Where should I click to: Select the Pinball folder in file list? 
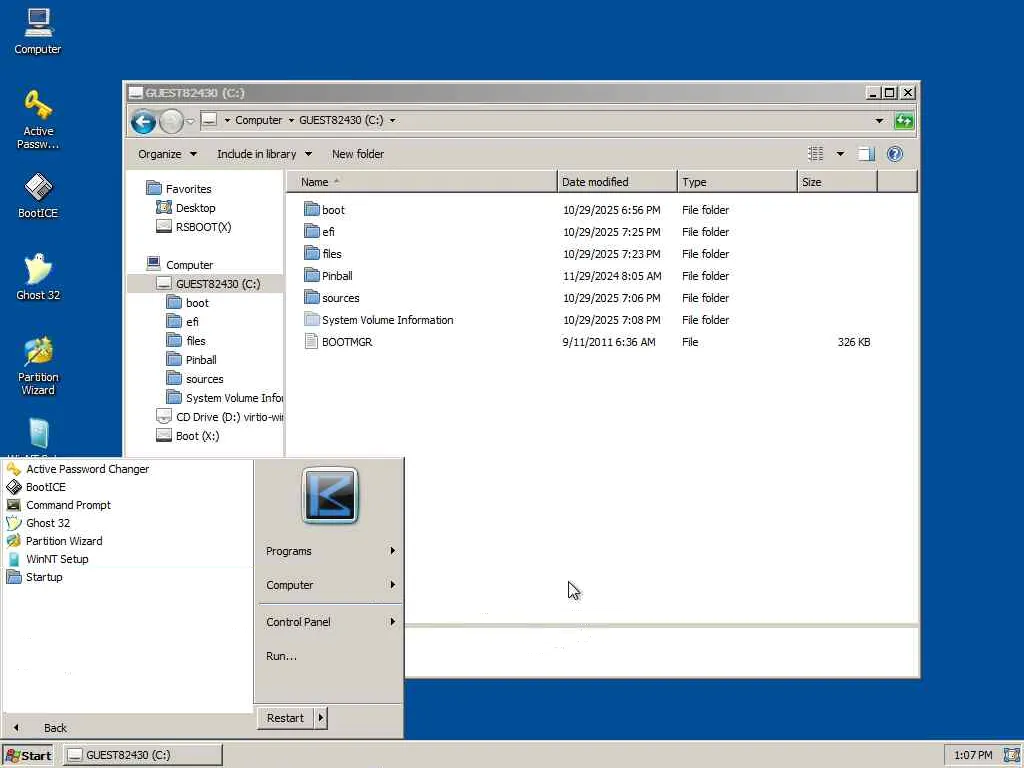coord(337,276)
